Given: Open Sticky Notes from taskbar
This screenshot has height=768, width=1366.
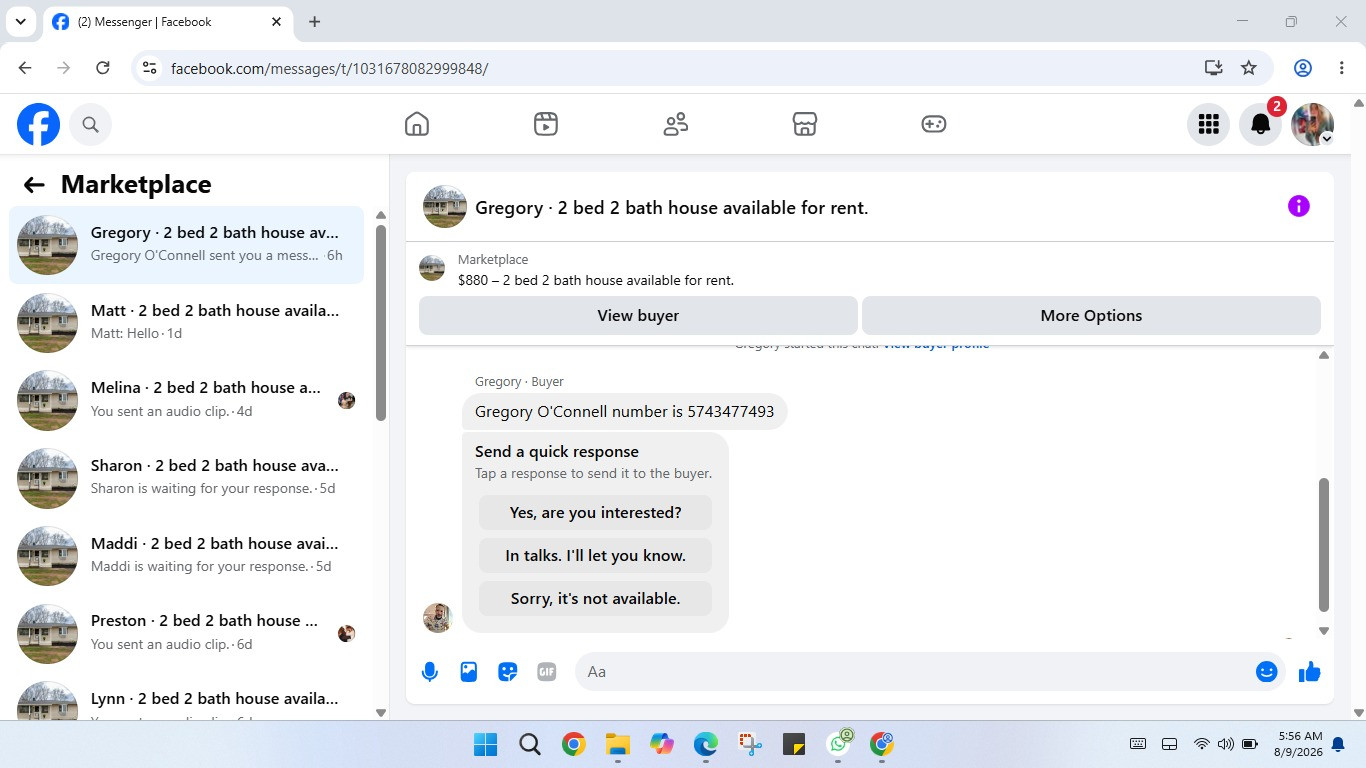Looking at the screenshot, I should (x=794, y=744).
